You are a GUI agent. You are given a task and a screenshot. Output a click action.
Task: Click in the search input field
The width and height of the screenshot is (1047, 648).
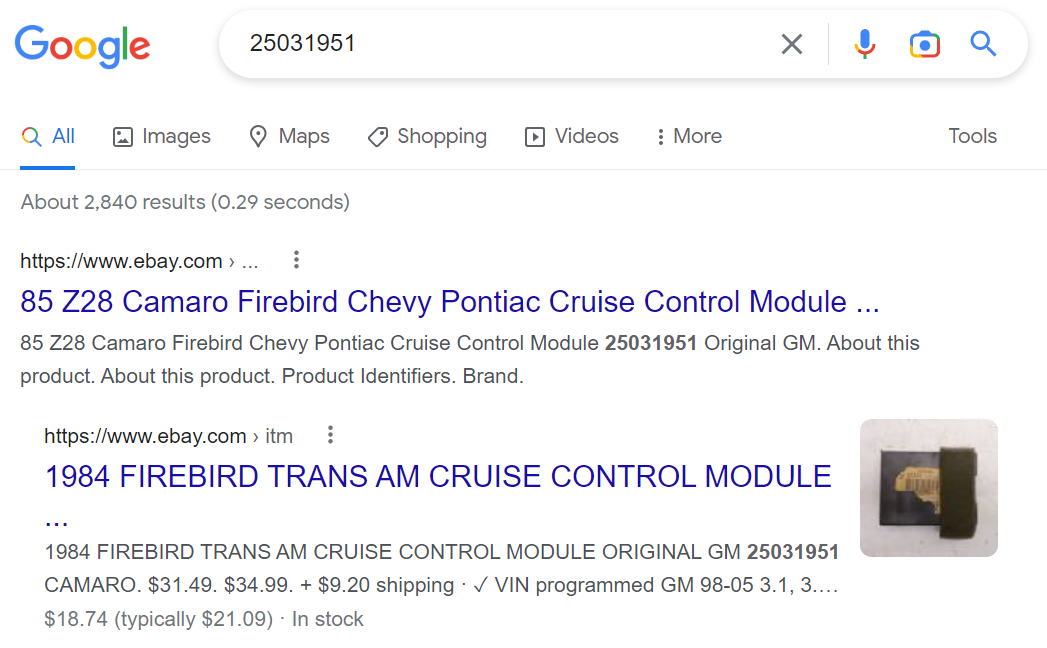click(500, 44)
